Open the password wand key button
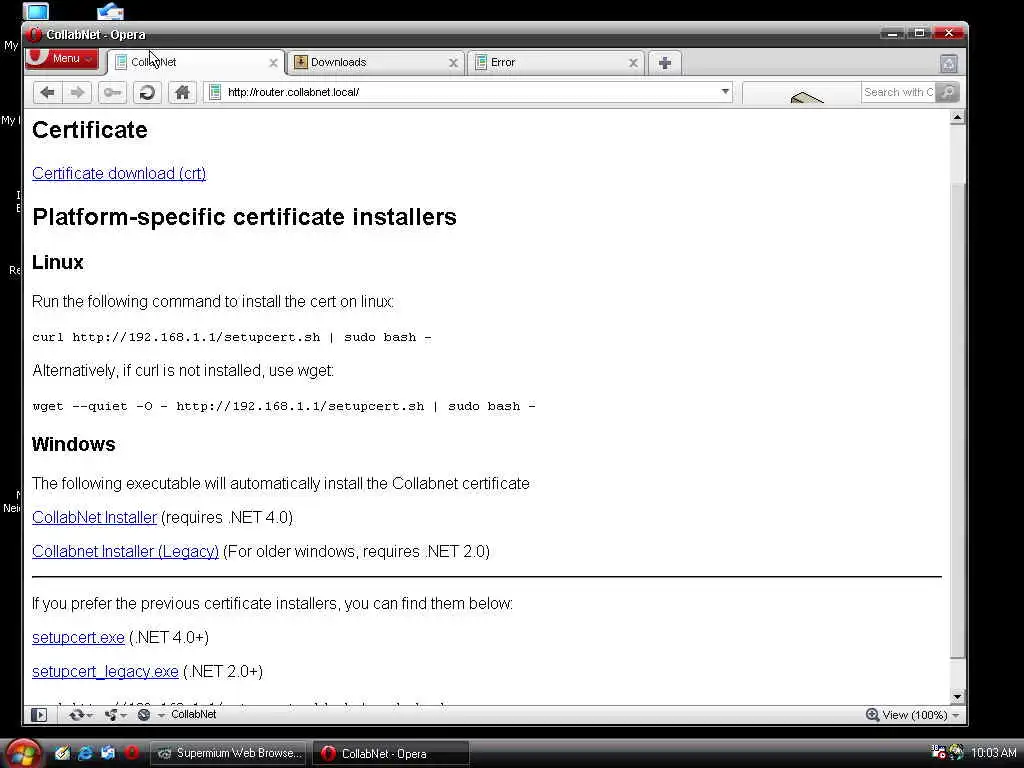1024x768 pixels. click(x=112, y=92)
